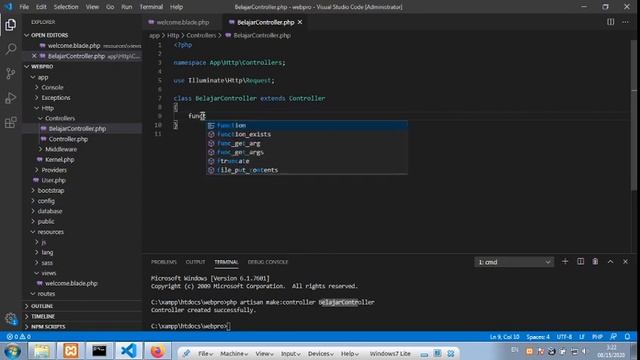Open the Selection menu
Screen dimensions: 640x360
point(66,7)
